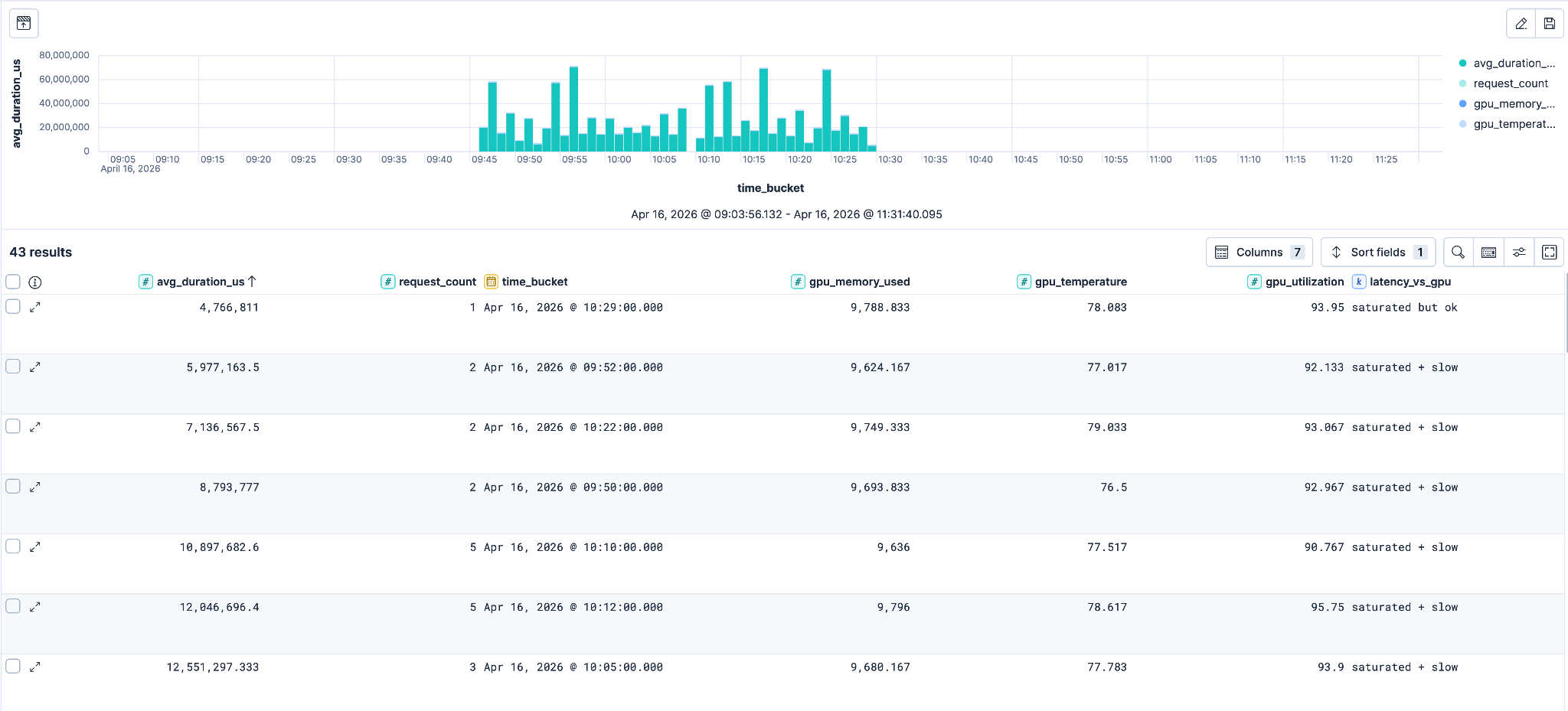Viewport: 1568px width, 711px height.
Task: Open the Sort fields 1 menu
Action: tap(1378, 252)
